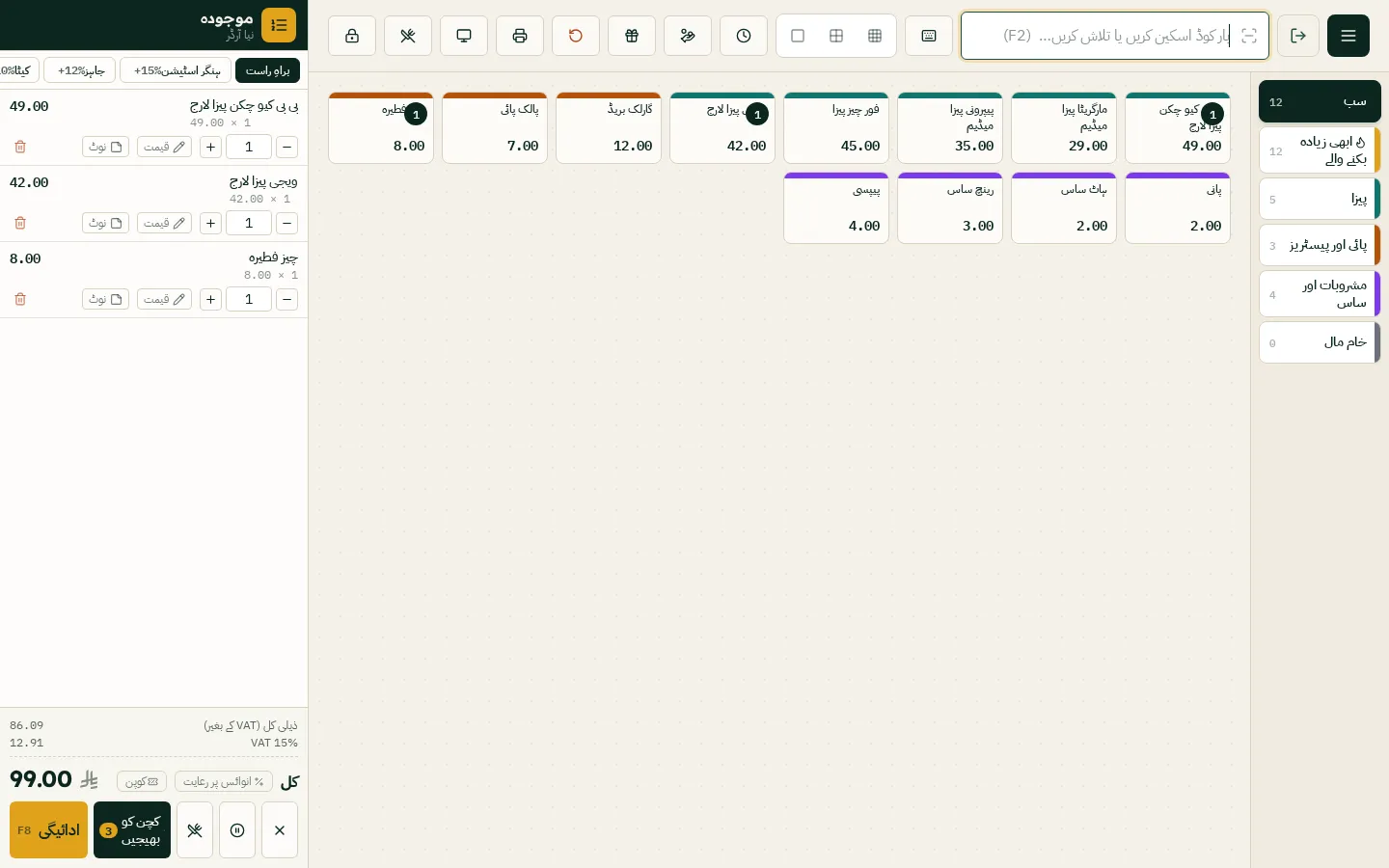This screenshot has width=1389, height=868.
Task: Click the barcode search input field
Action: 1115,36
